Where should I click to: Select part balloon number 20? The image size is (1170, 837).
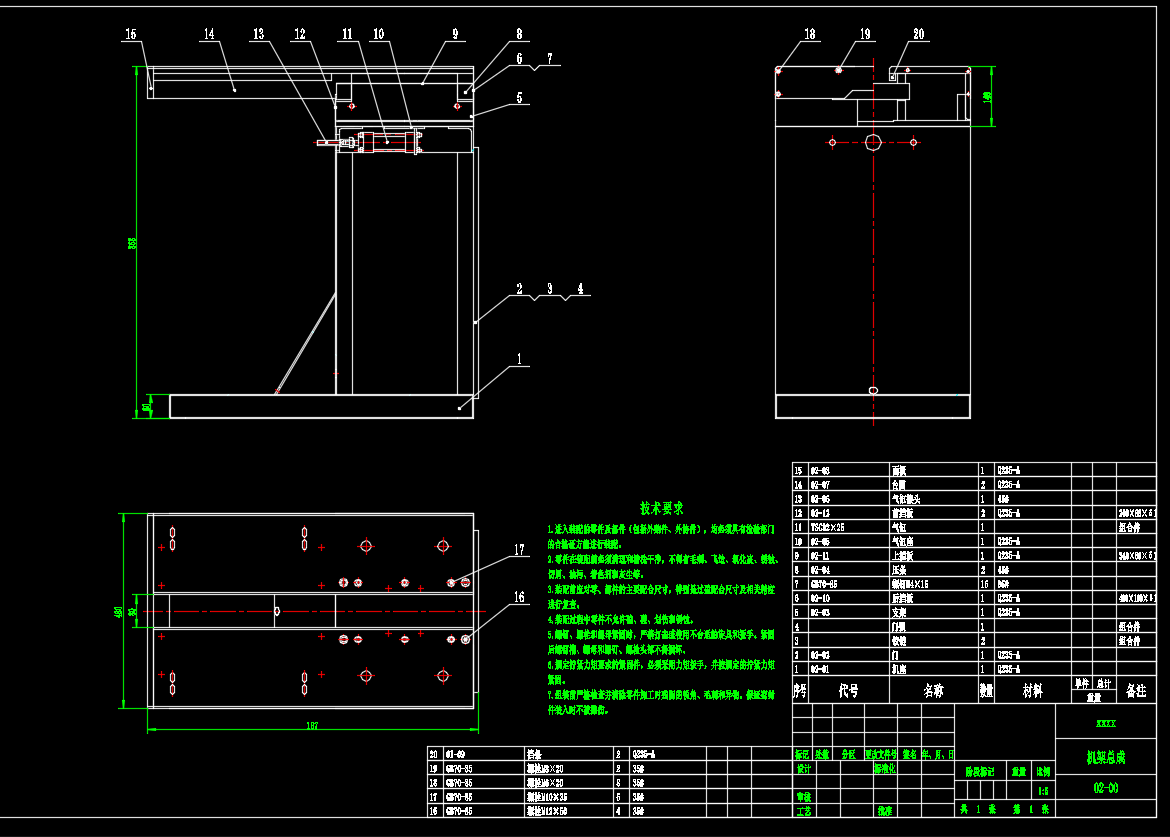pyautogui.click(x=919, y=34)
